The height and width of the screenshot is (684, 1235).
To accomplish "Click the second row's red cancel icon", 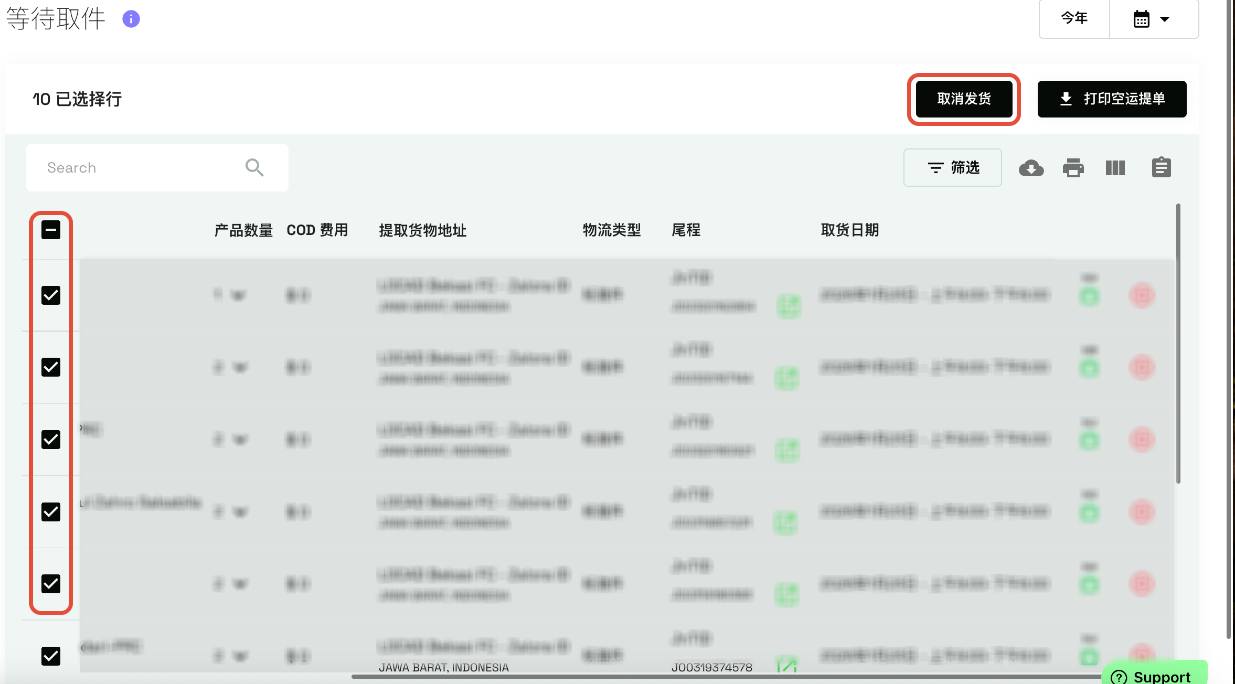I will coord(1141,367).
